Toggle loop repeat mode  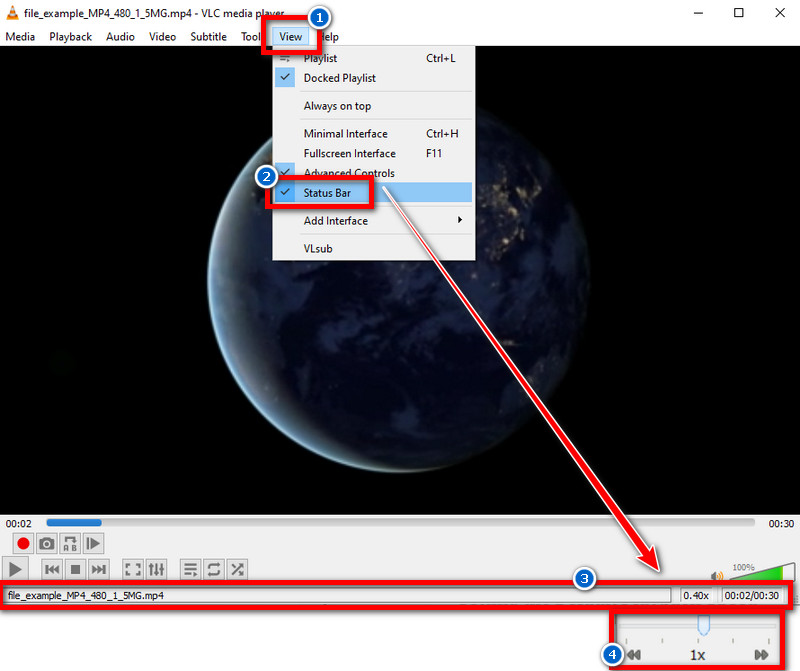tap(214, 569)
